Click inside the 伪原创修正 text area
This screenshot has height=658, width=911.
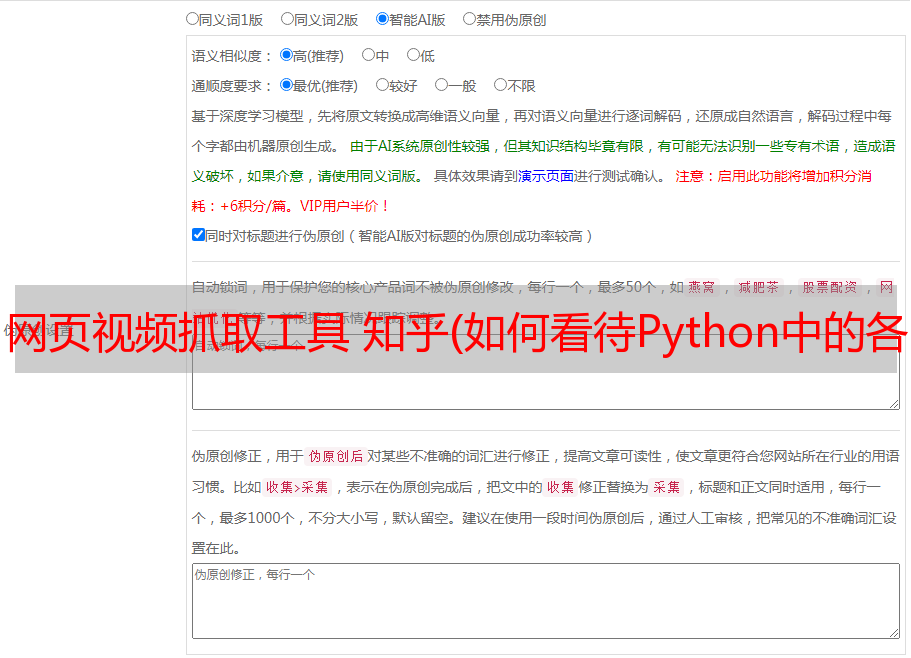pos(546,601)
